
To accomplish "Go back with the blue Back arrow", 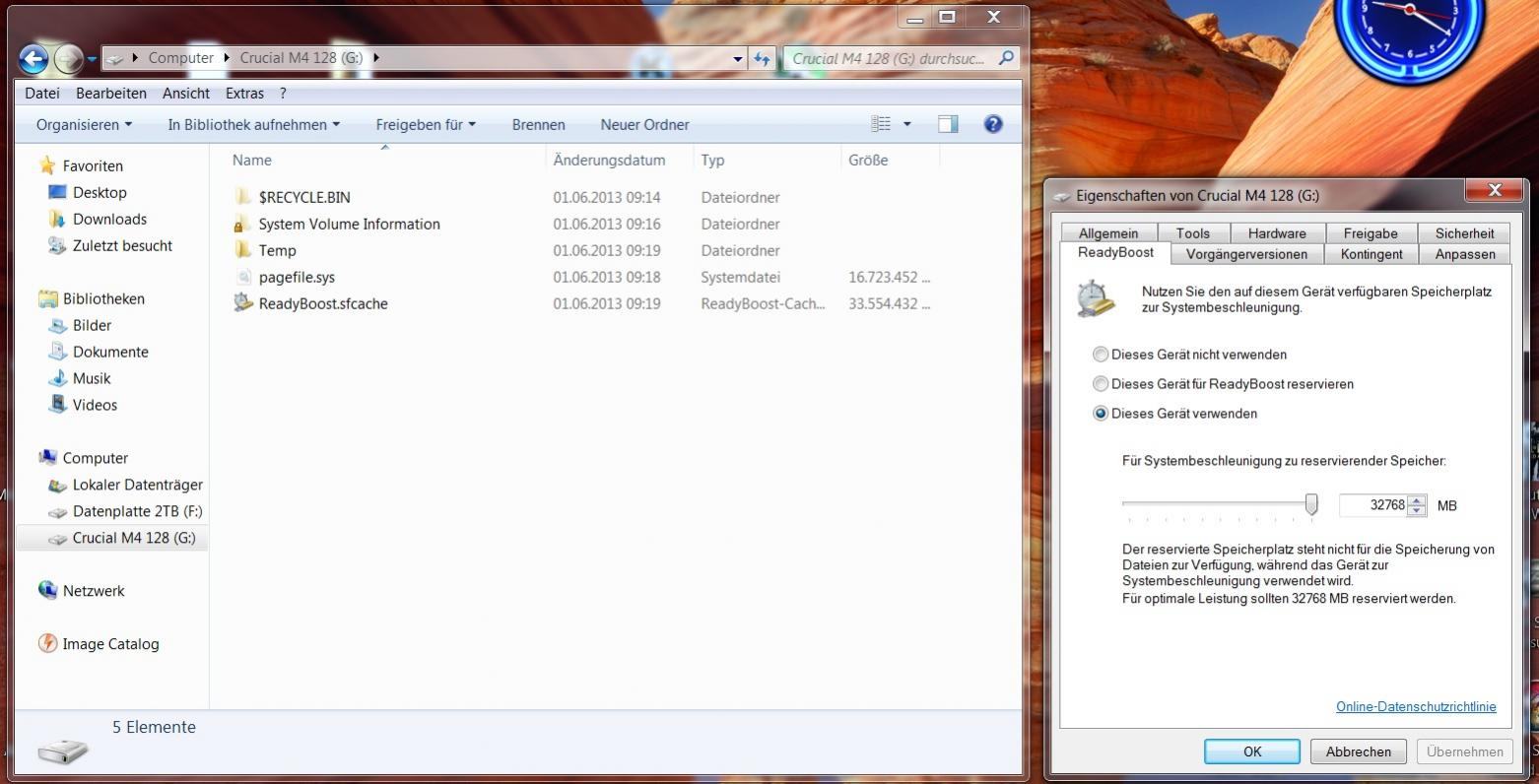I will (x=33, y=59).
